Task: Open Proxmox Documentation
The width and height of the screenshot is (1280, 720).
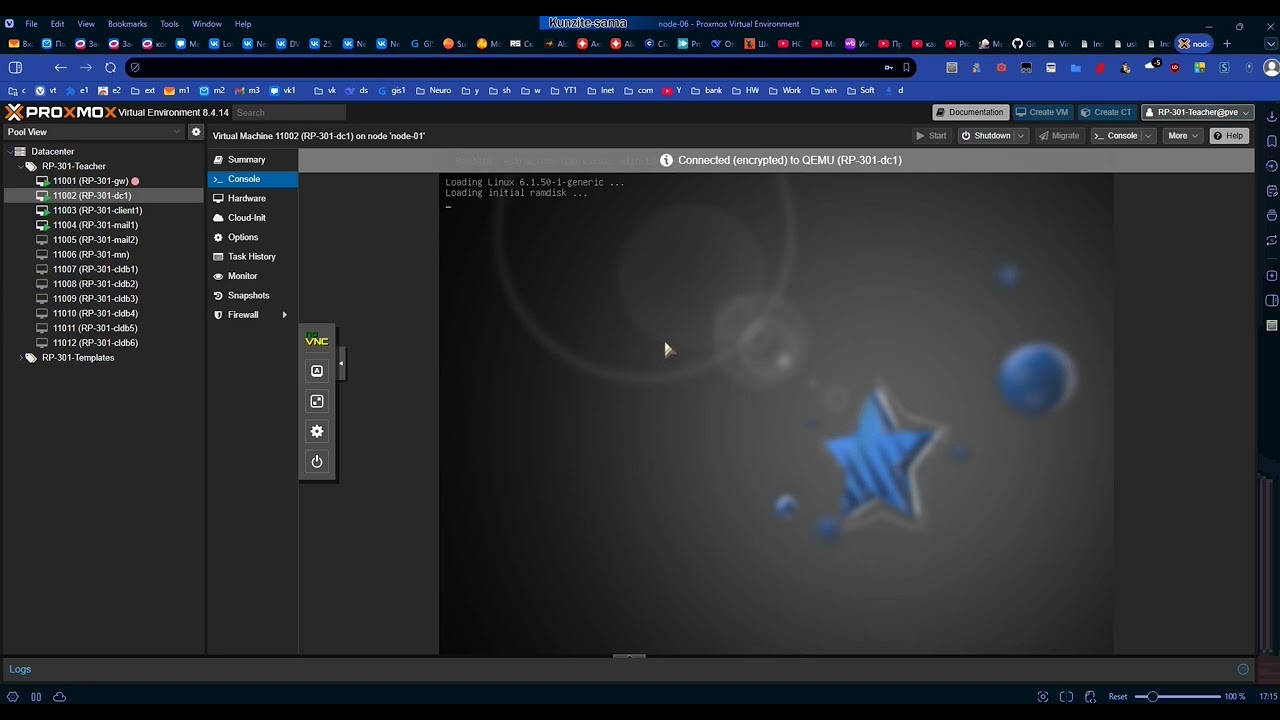Action: [x=970, y=112]
